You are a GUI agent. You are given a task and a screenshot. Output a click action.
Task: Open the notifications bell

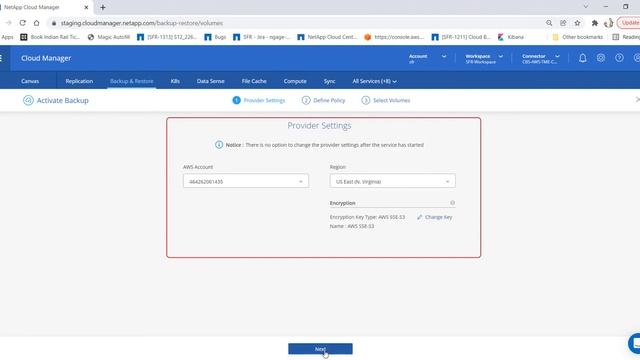coord(582,58)
